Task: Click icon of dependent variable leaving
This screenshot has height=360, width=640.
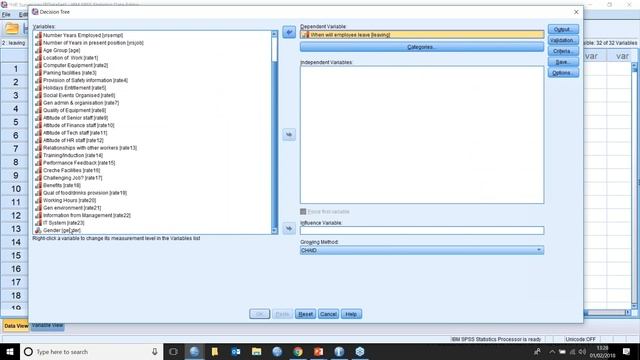Action: (x=306, y=35)
